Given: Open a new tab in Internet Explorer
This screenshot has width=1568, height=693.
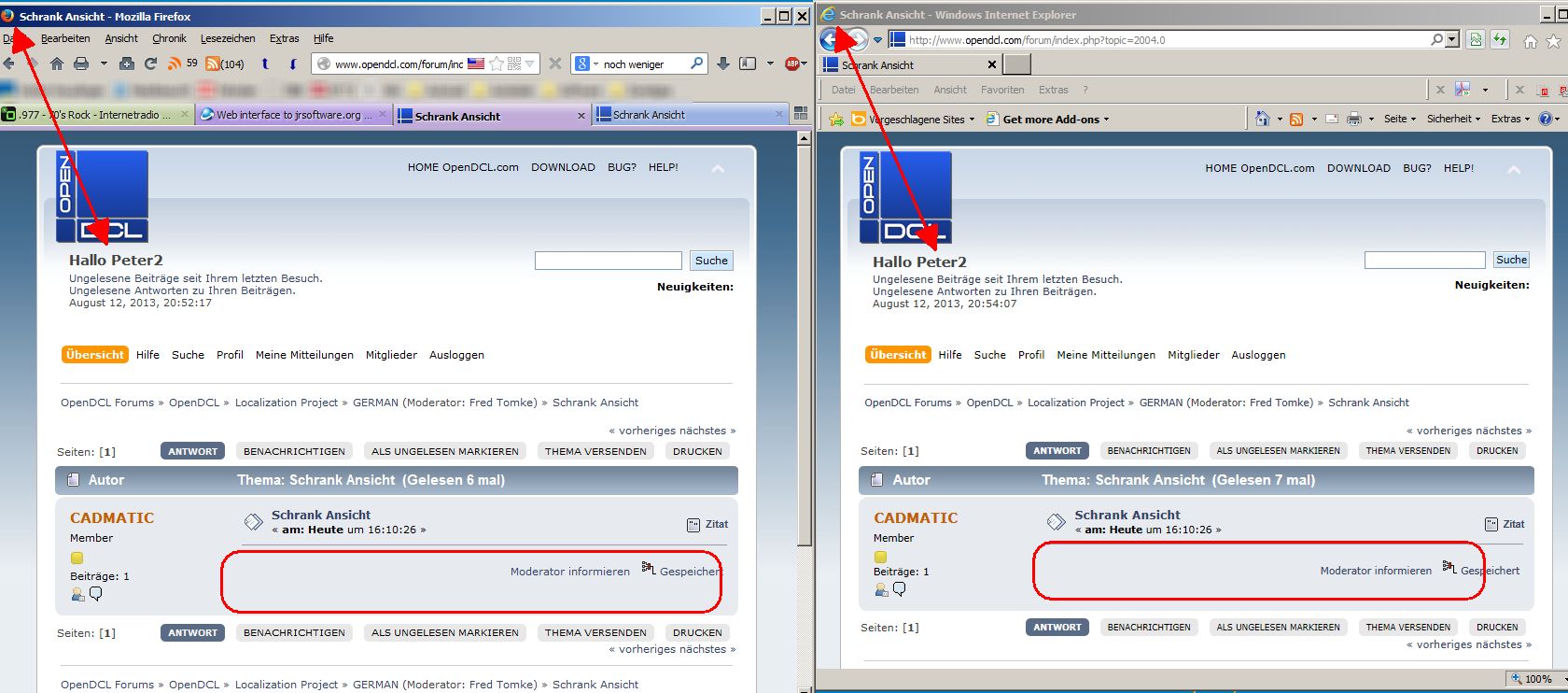Looking at the screenshot, I should pyautogui.click(x=1017, y=64).
